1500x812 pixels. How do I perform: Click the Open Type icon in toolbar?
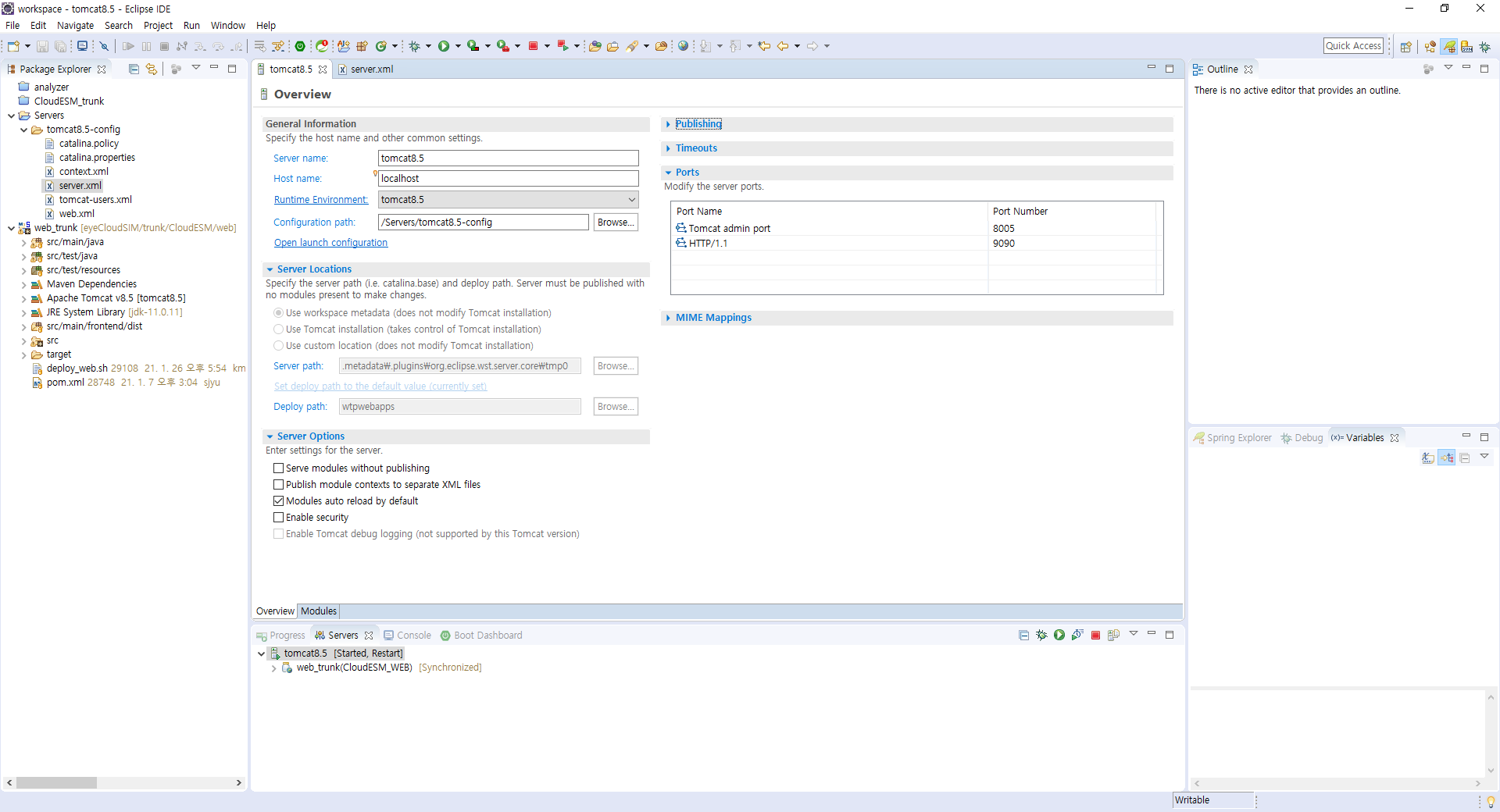point(595,47)
